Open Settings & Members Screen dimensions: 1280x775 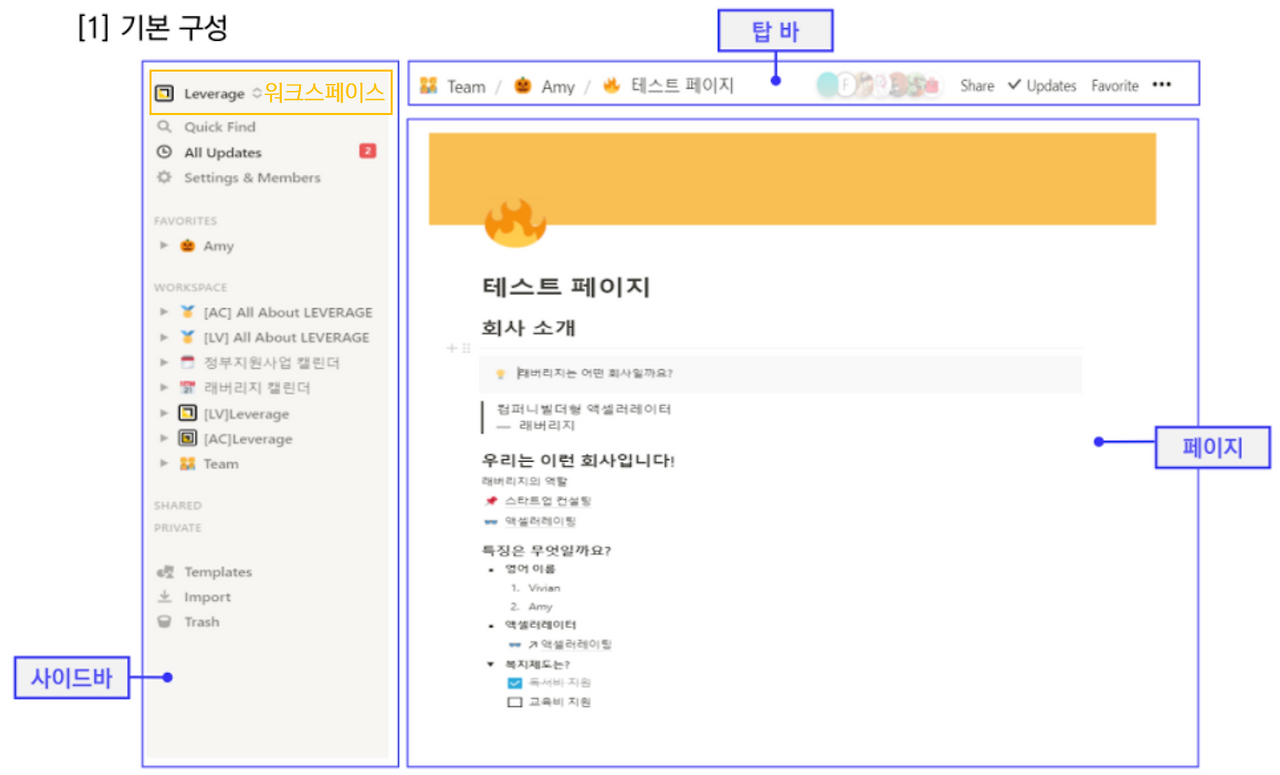pyautogui.click(x=250, y=177)
